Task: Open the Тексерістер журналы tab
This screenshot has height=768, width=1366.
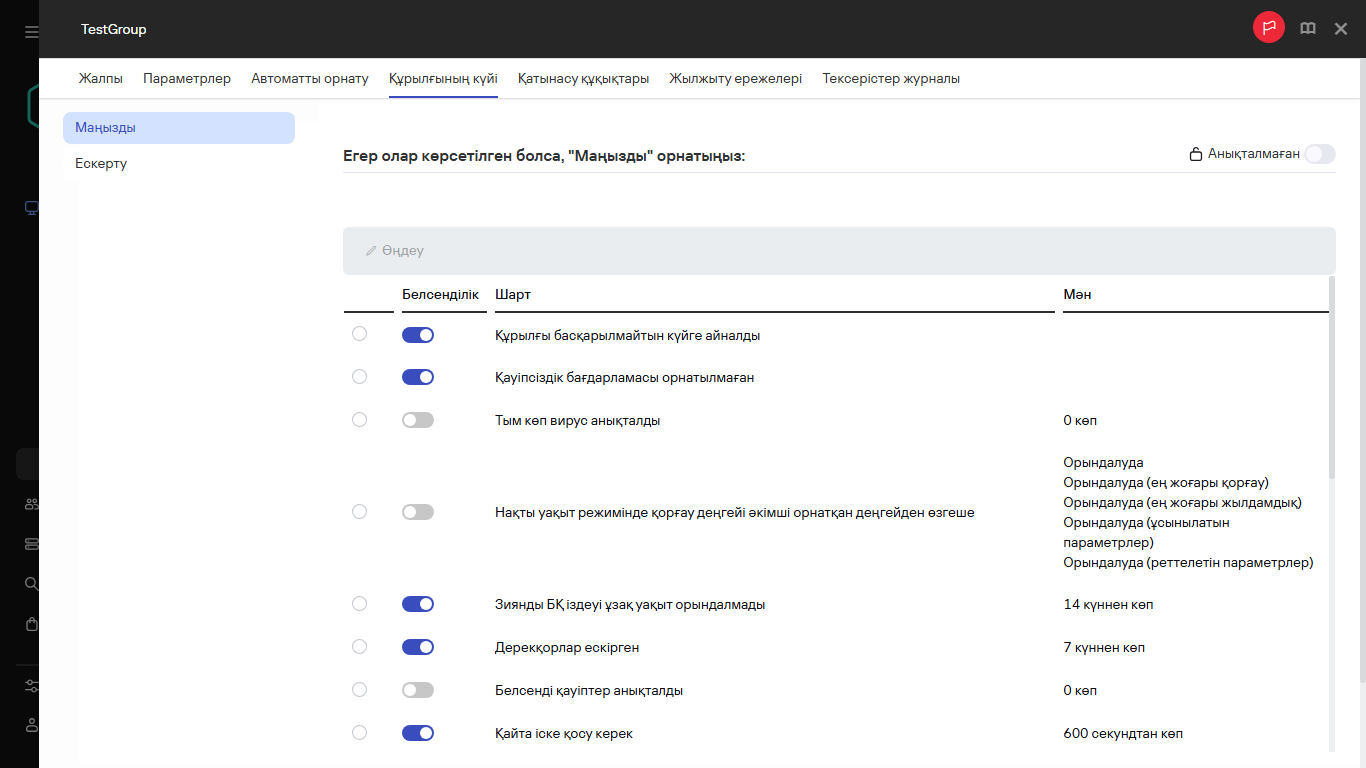Action: 891,79
